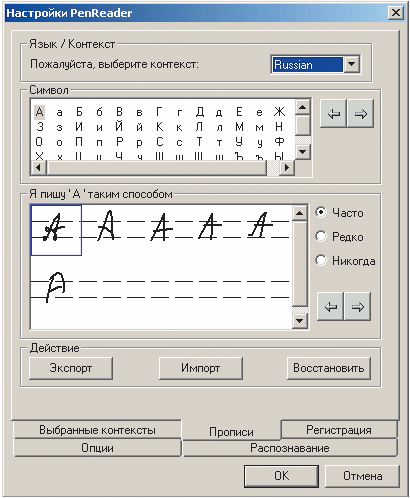Screen dimensions: 410x498
Task: Click left arrow button beside symbol grid
Action: (x=333, y=113)
